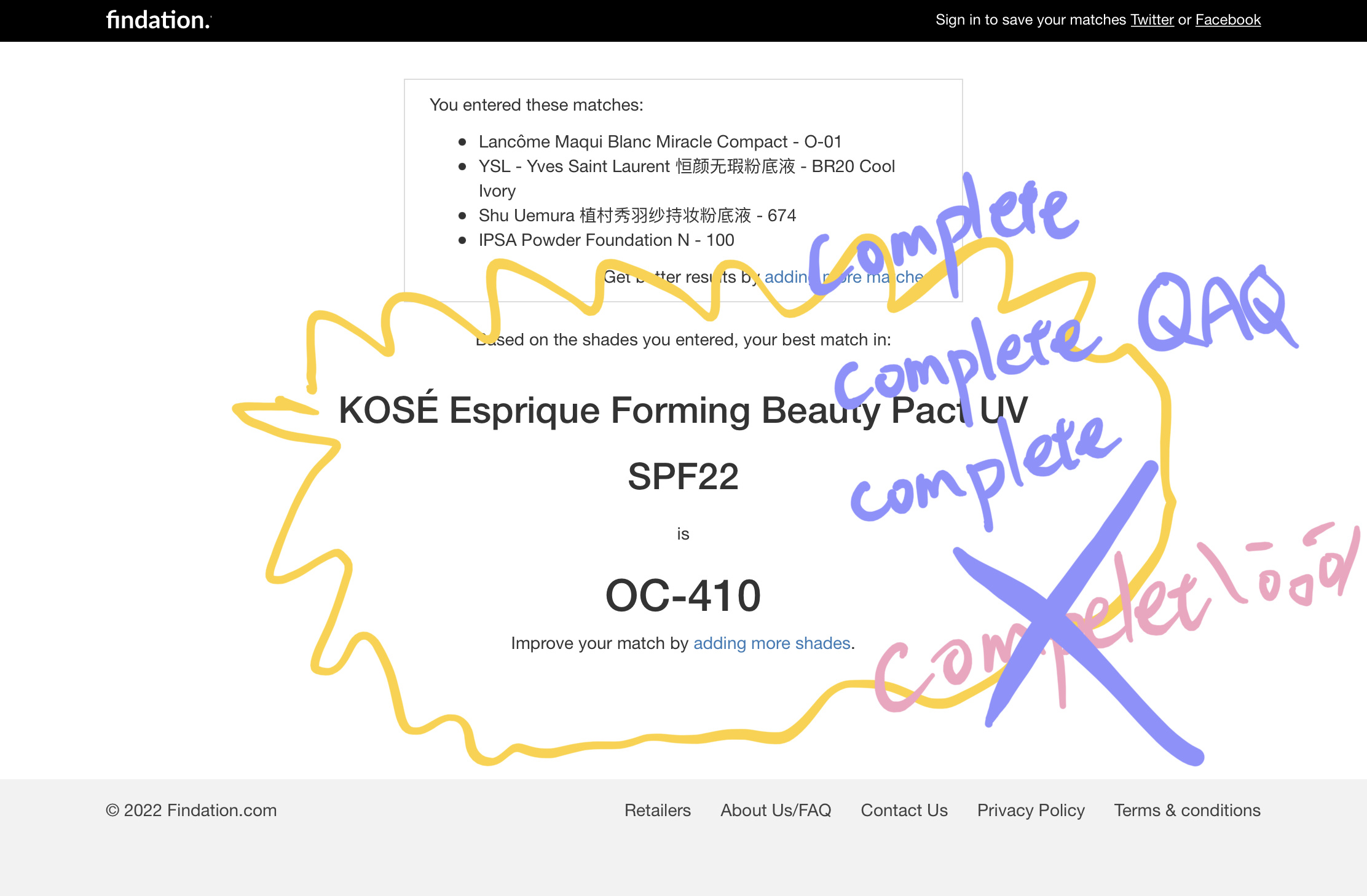The width and height of the screenshot is (1367, 896).
Task: Open About Us/FAQ in the footer
Action: pos(776,811)
